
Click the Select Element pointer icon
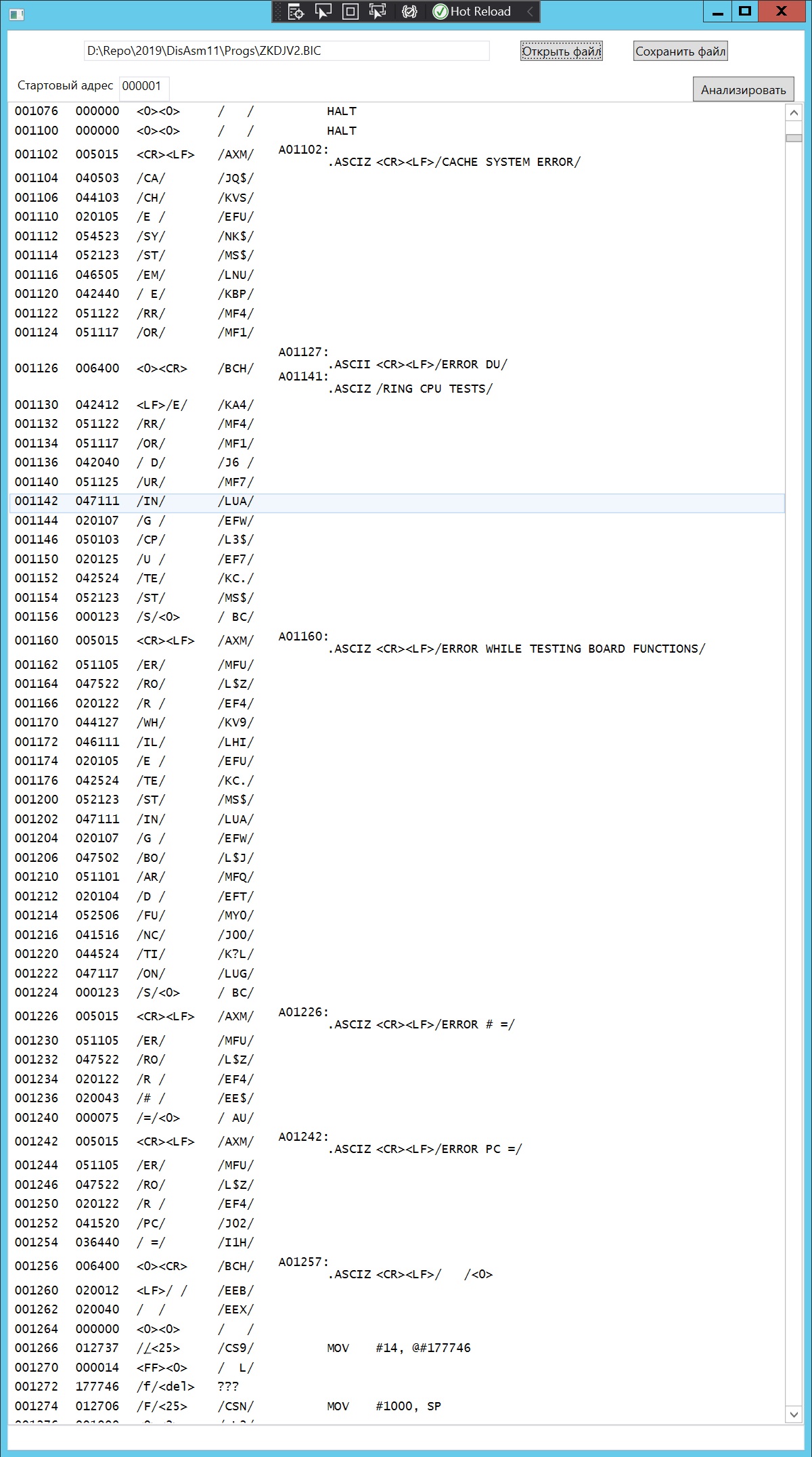point(323,12)
